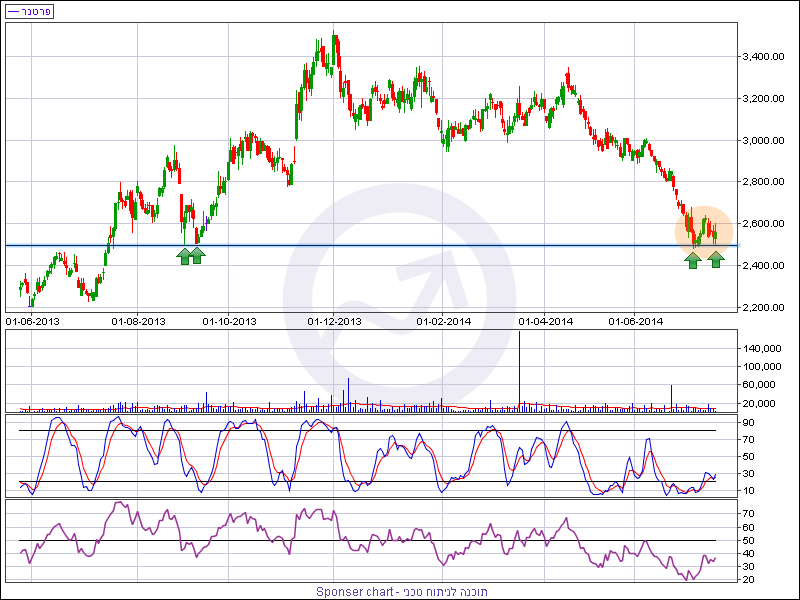Click the 01-10-2013 date label
Screen dimensions: 800x600
(229, 321)
